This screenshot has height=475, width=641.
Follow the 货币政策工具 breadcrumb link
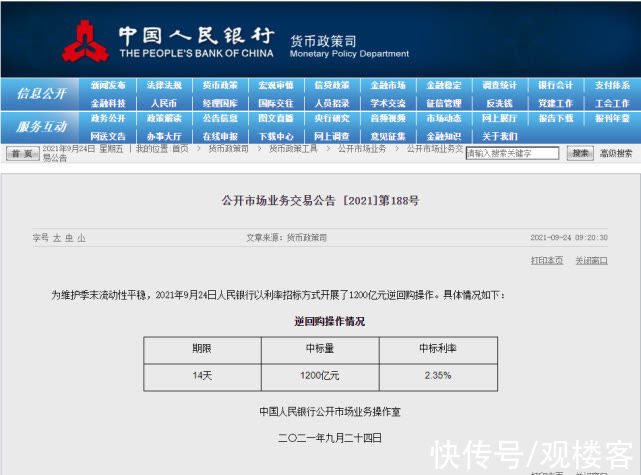tap(293, 149)
